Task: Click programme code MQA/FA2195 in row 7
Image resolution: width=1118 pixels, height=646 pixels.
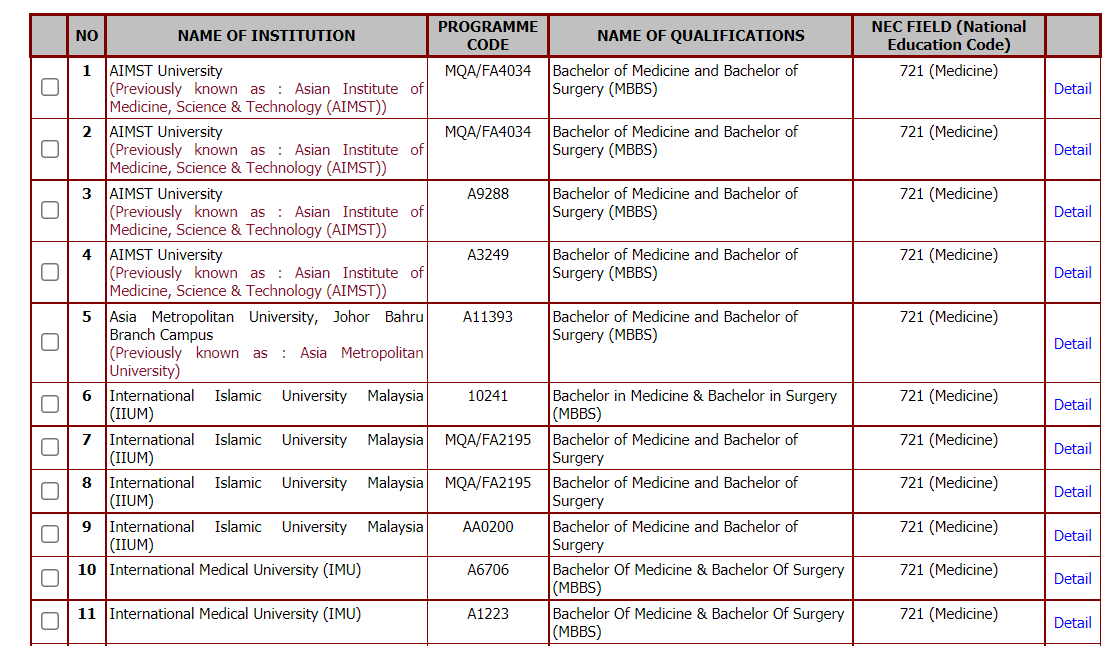Action: (488, 440)
